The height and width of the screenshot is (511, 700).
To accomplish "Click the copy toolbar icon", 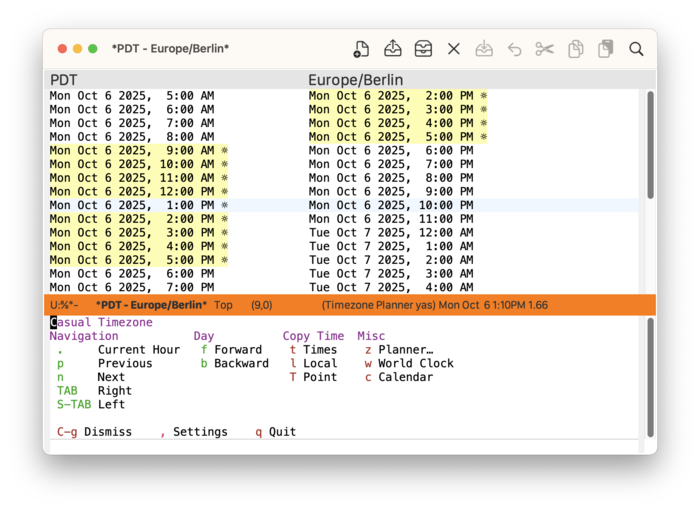I will click(x=575, y=49).
